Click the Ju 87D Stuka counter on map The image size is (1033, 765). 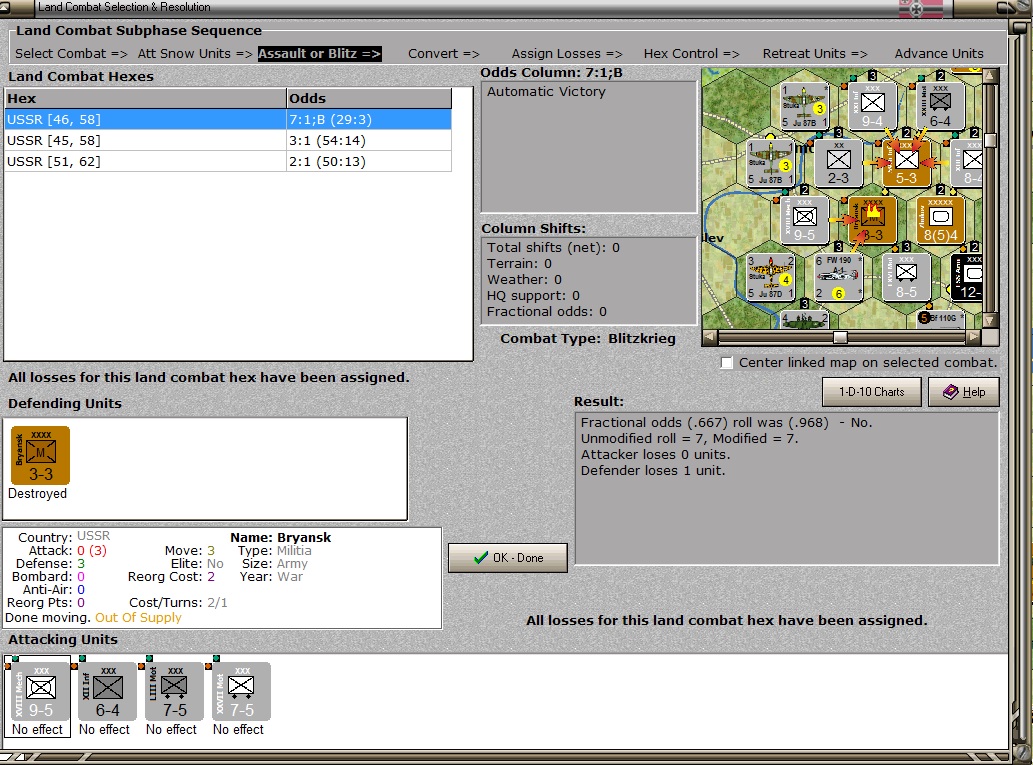click(x=769, y=276)
